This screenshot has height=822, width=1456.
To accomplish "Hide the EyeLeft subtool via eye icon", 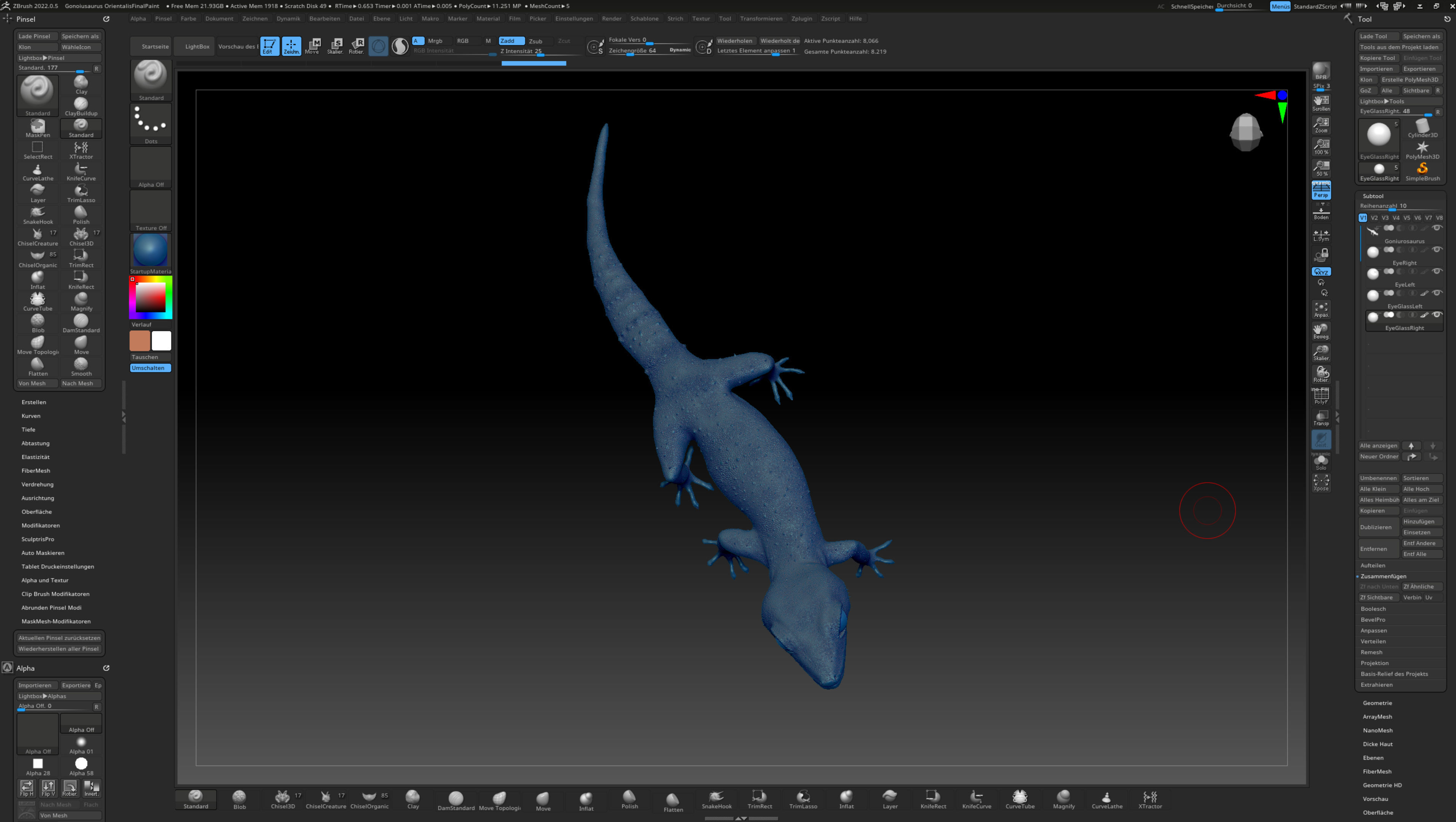I will 1437,271.
